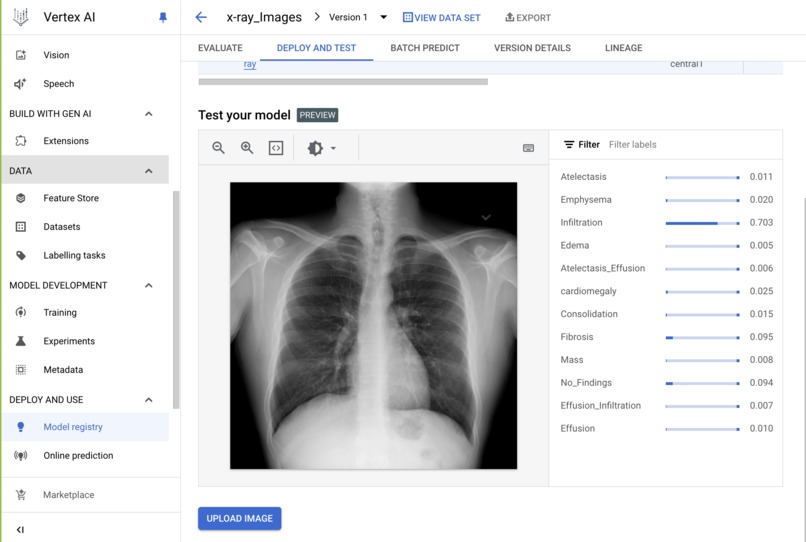
Task: Collapse the Model Development section
Action: [149, 285]
